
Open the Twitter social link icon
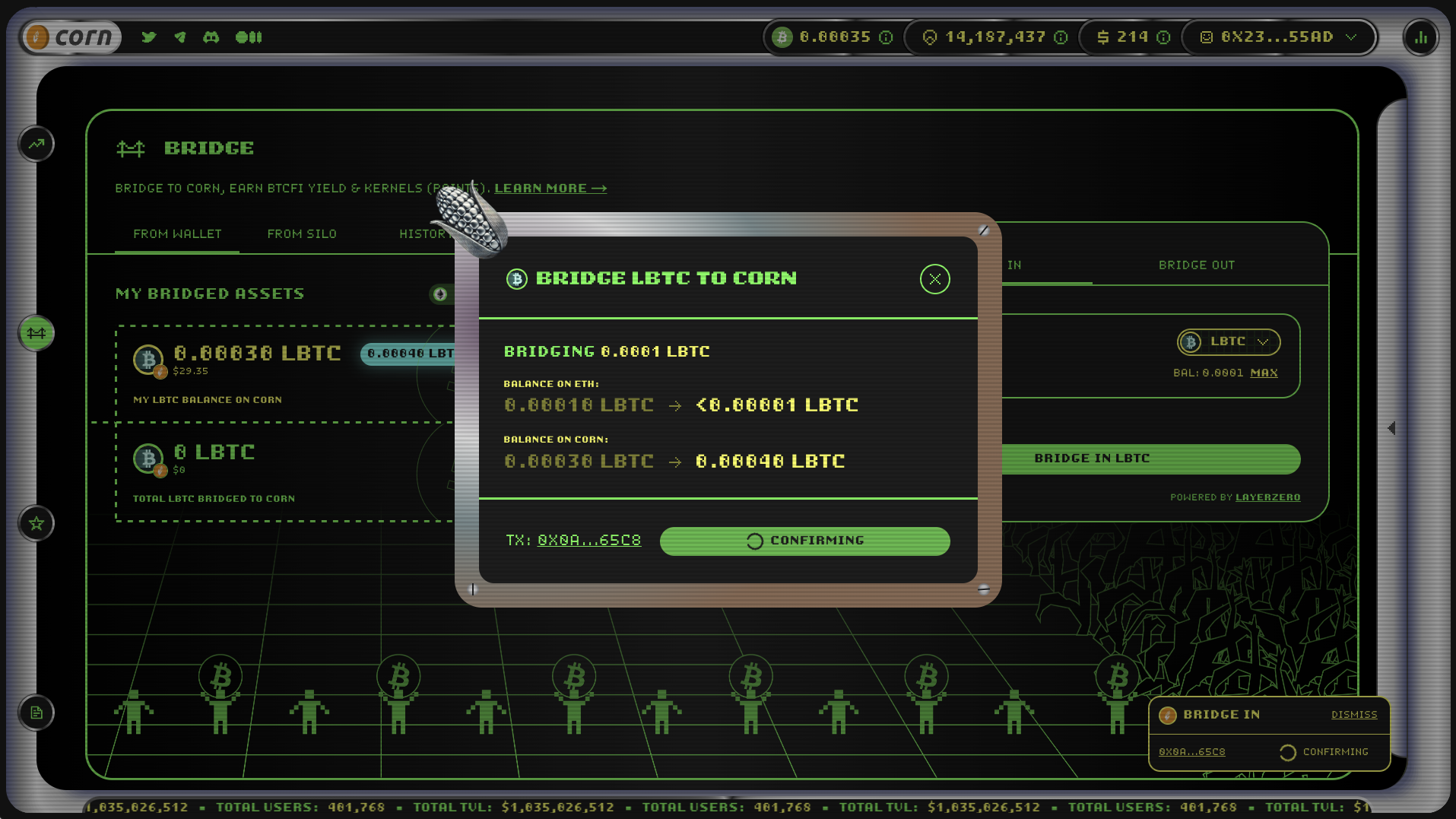(x=148, y=37)
